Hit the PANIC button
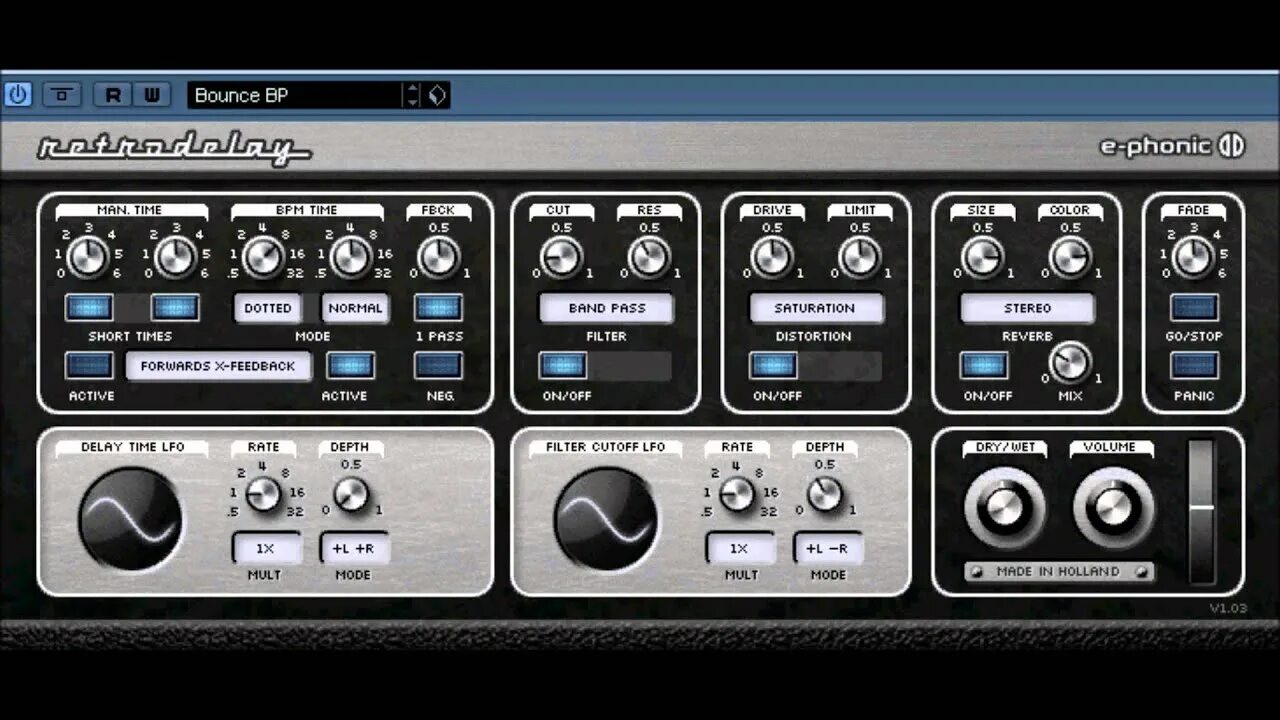The width and height of the screenshot is (1280, 720). 1194,365
